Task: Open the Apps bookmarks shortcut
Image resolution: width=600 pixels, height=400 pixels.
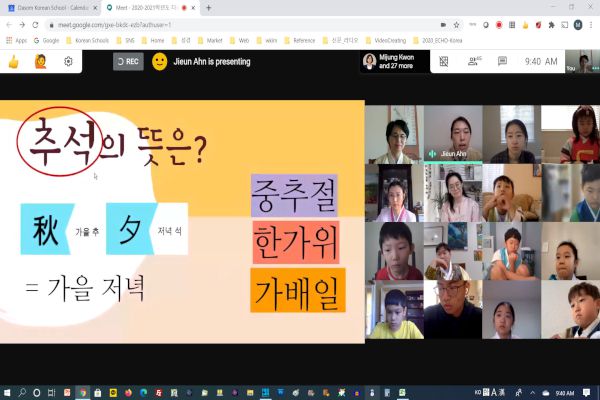Action: 15,41
